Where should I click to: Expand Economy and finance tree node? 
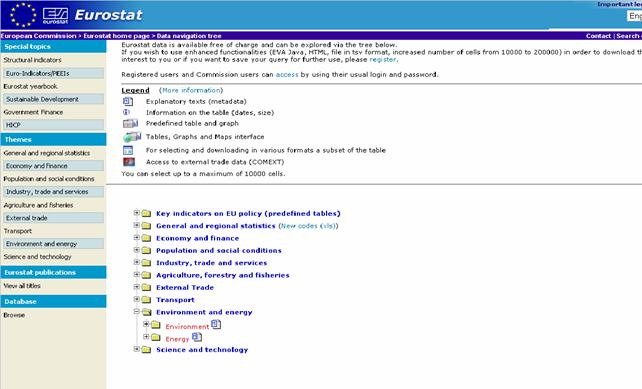(137, 237)
